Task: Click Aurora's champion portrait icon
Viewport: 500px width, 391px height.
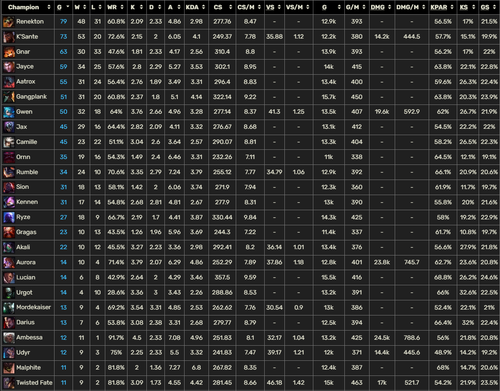Action: (x=9, y=262)
